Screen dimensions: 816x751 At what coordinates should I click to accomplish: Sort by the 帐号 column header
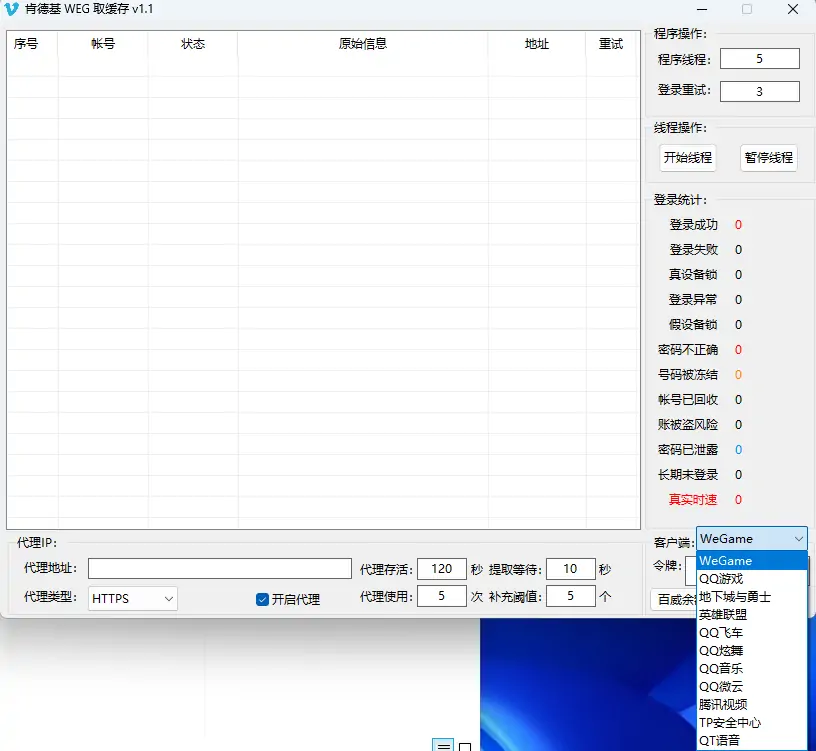point(103,44)
